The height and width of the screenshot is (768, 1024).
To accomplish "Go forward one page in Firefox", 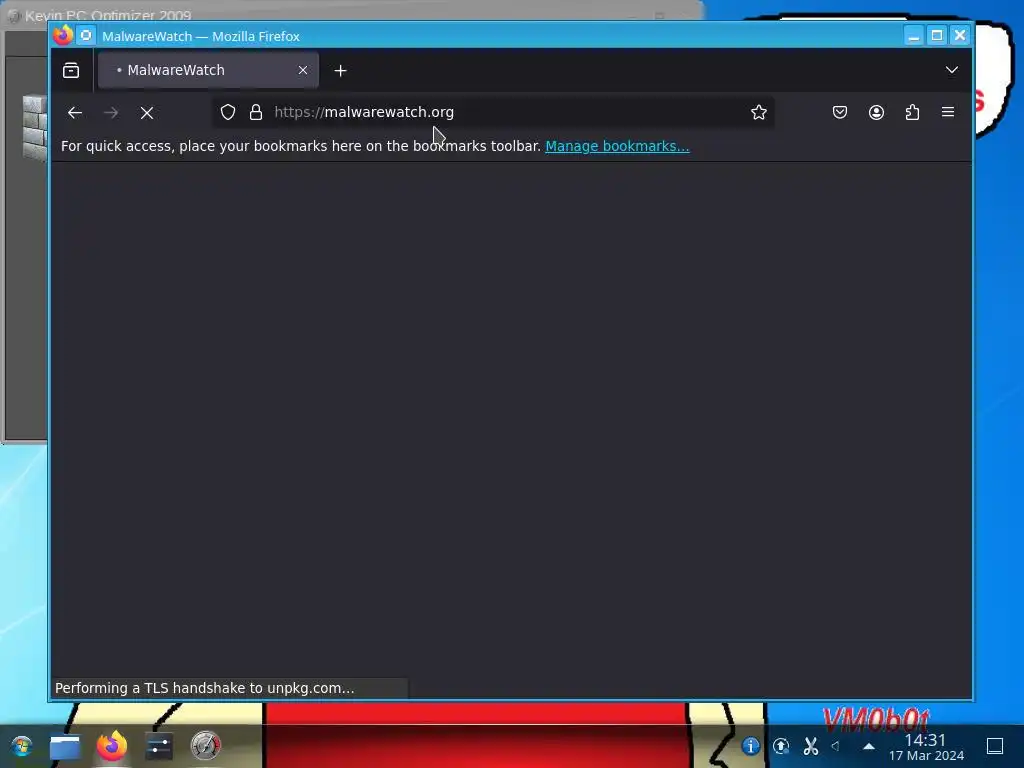I will [x=111, y=112].
